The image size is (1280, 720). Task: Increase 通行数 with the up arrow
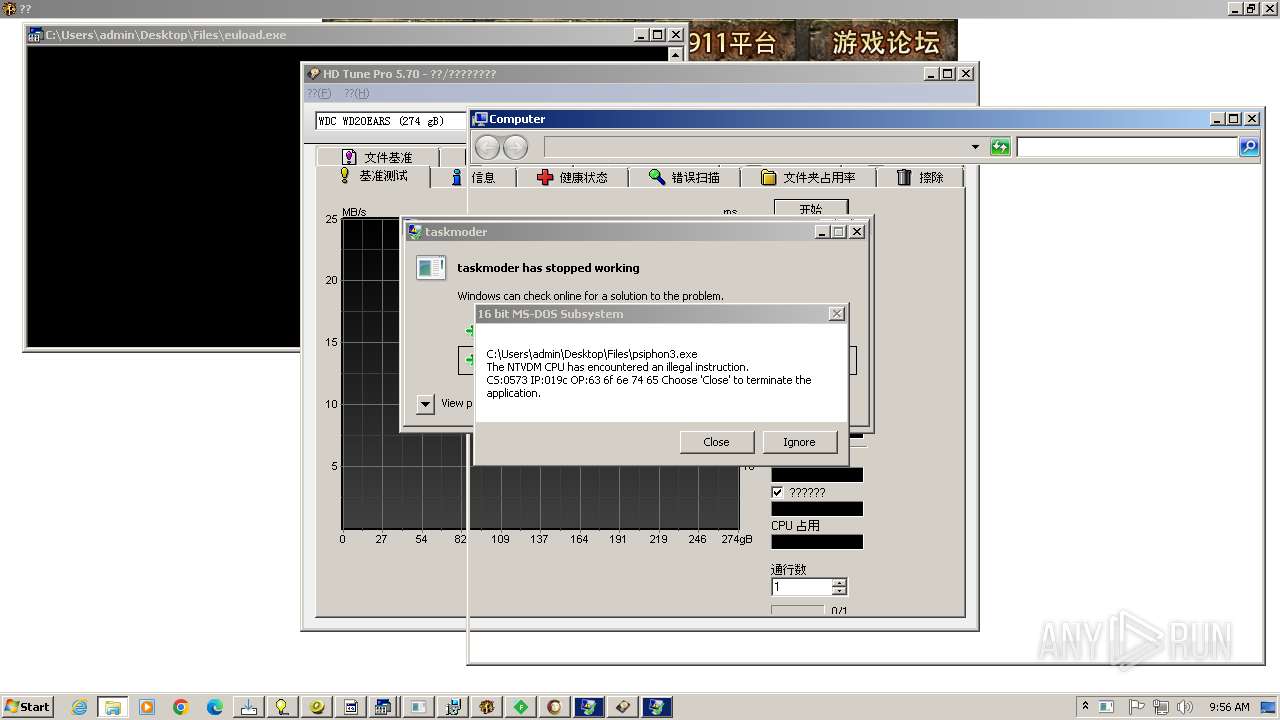840,583
